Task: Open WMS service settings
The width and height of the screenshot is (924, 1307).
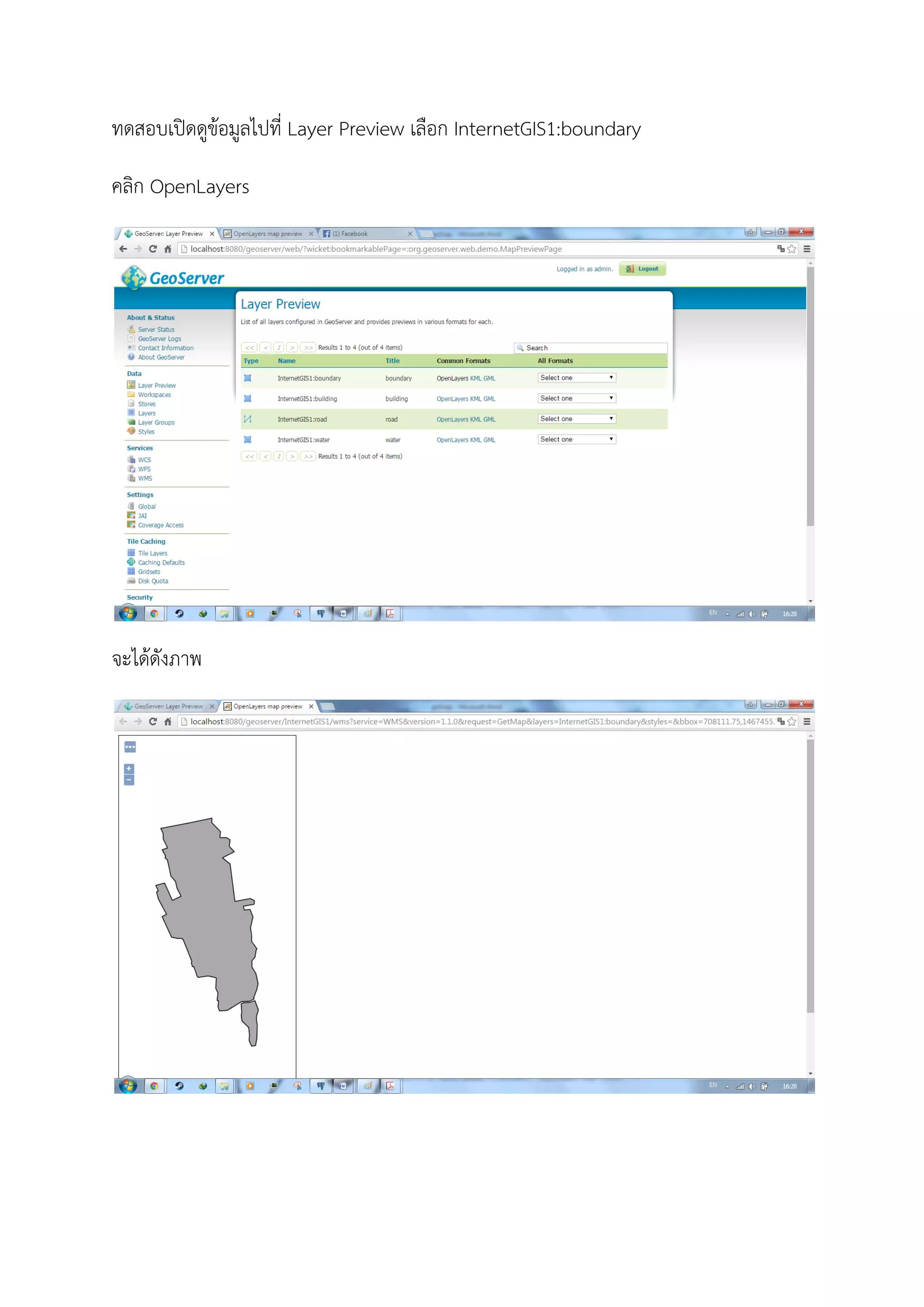Action: [x=144, y=478]
